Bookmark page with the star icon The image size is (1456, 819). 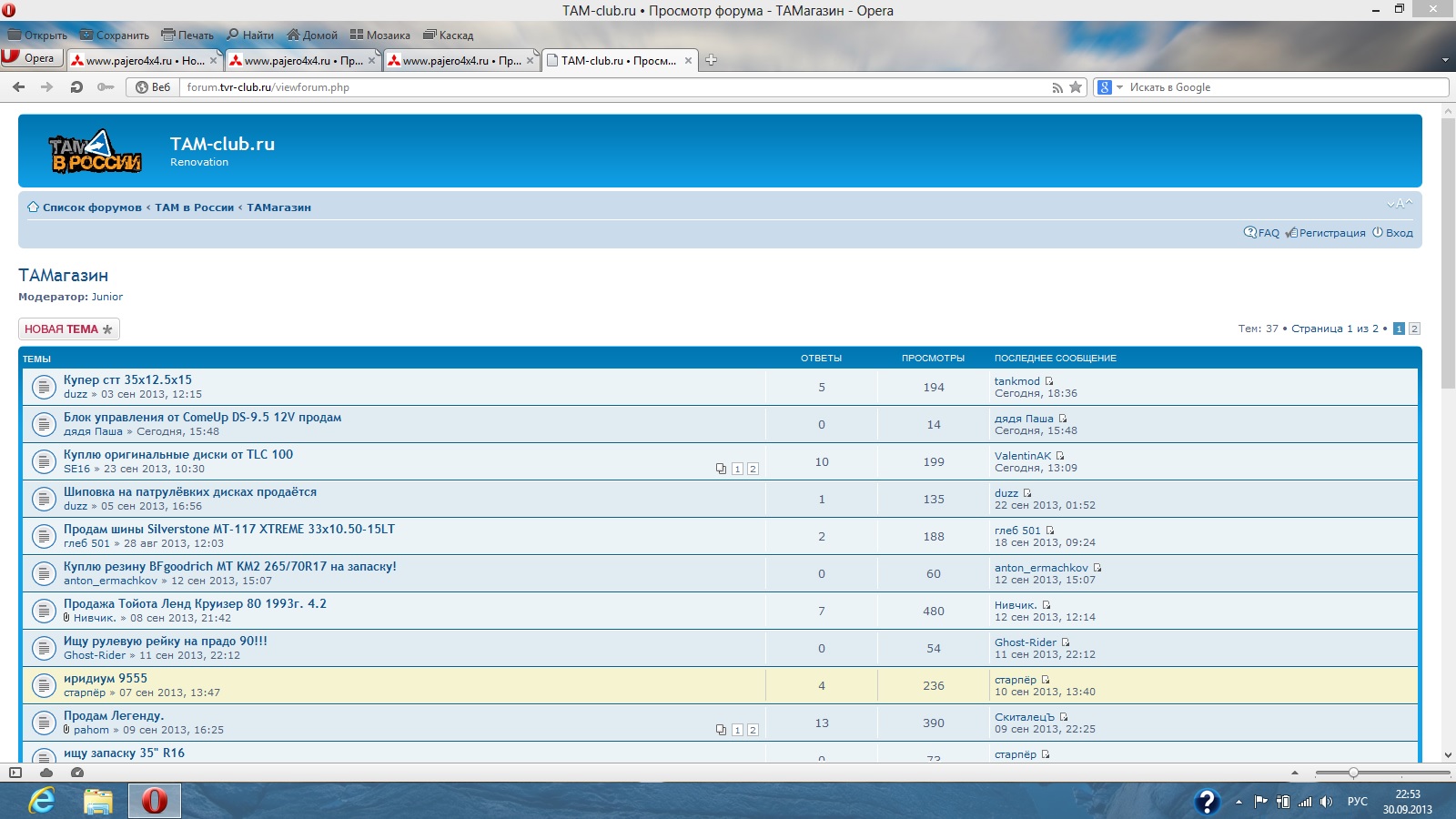pos(1076,87)
